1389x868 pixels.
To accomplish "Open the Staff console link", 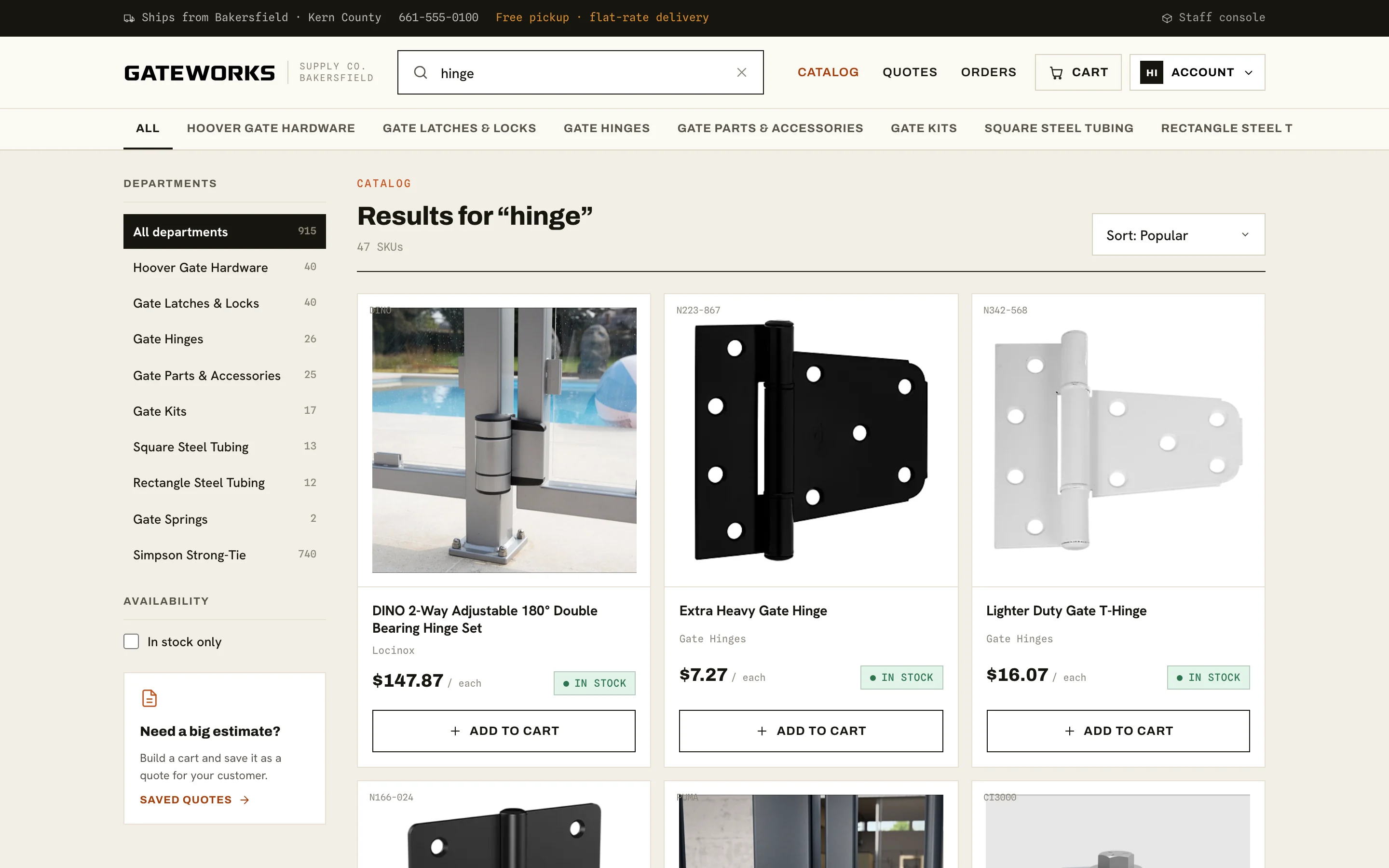I will 1213,18.
